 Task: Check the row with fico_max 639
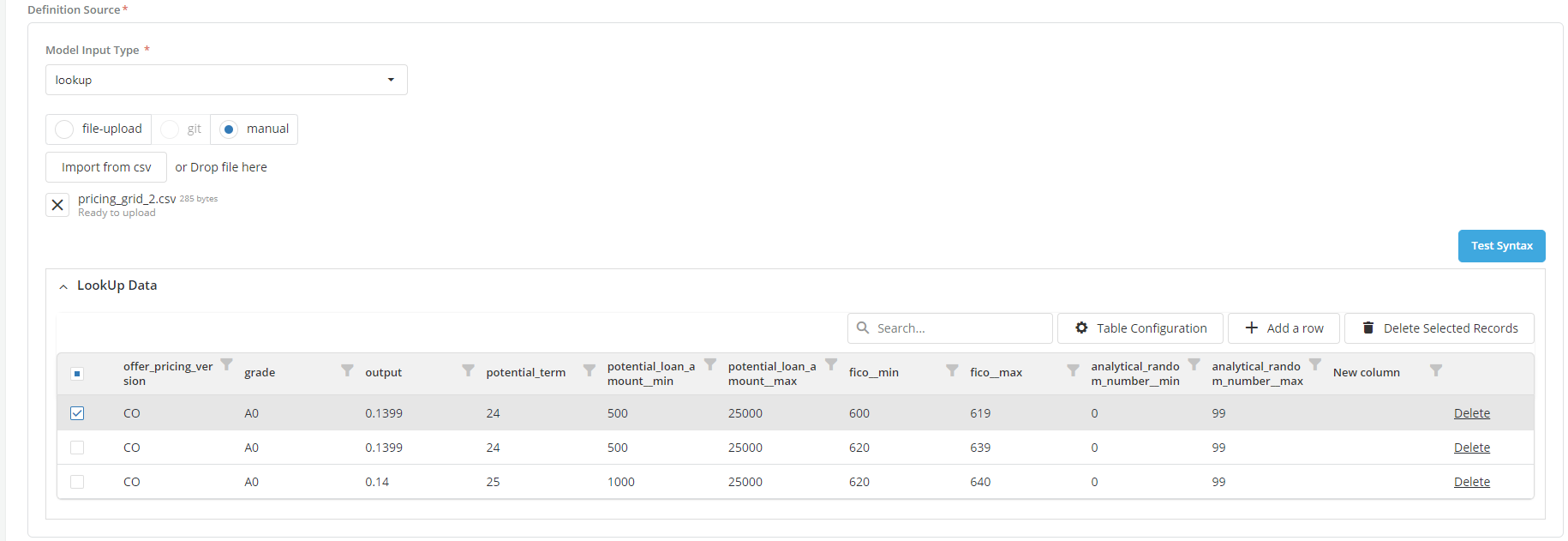click(x=77, y=448)
